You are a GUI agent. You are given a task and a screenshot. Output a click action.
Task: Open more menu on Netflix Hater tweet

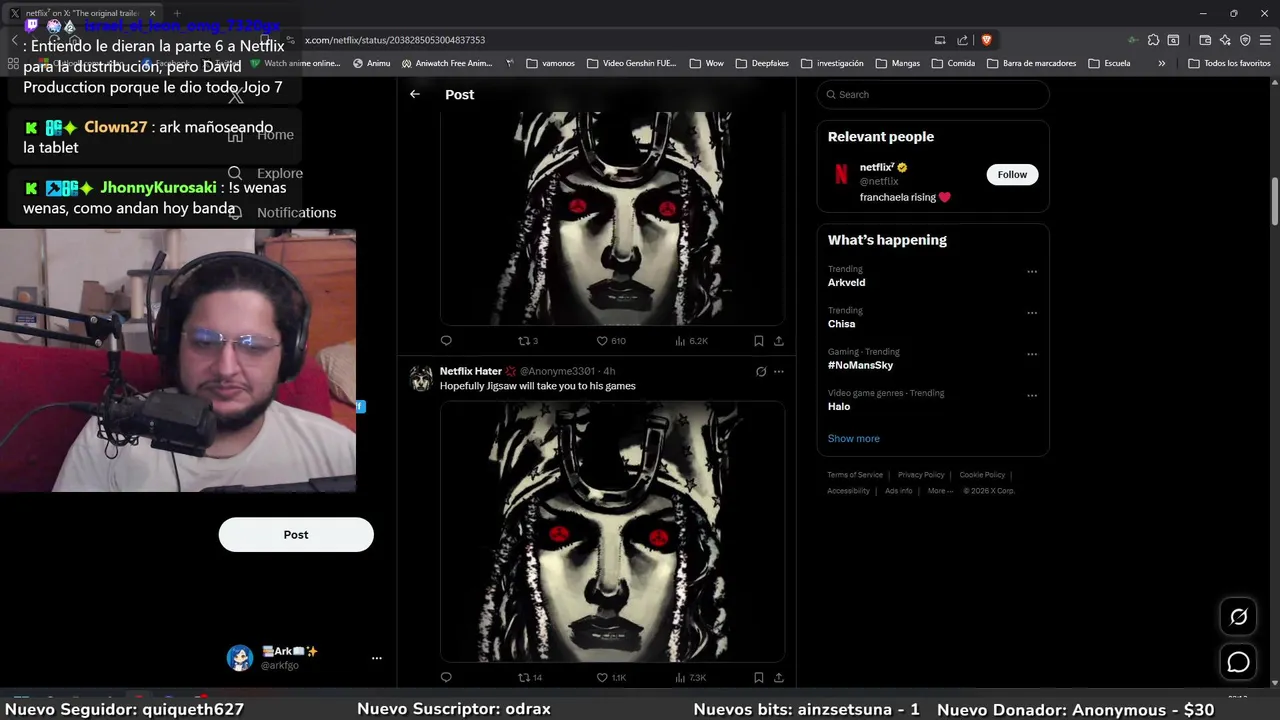[x=779, y=371]
